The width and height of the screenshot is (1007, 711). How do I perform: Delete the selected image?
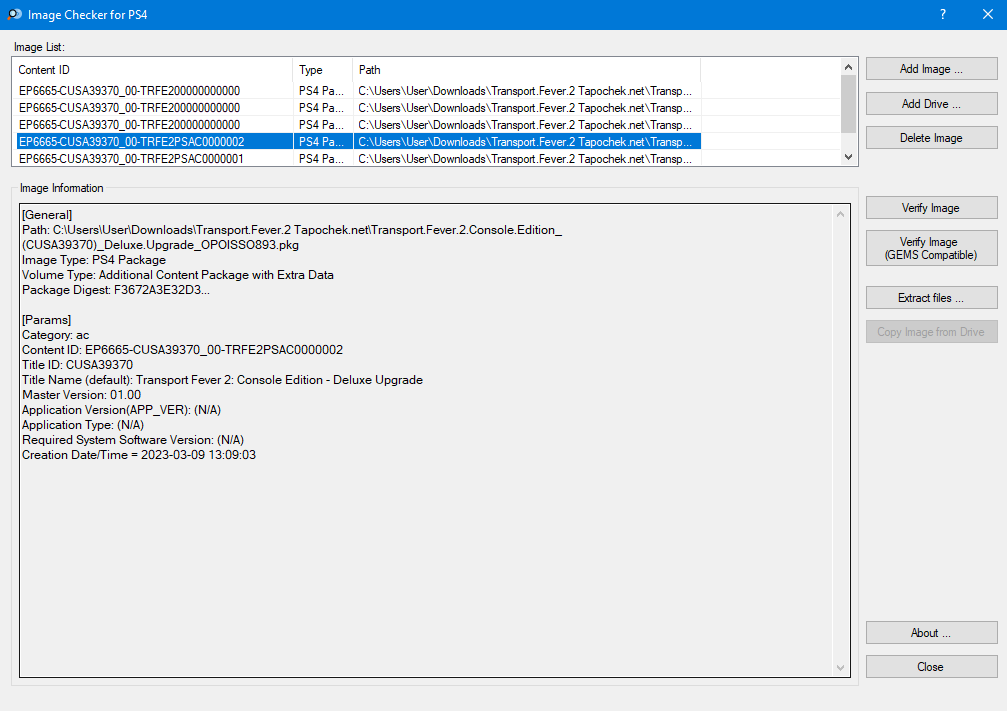click(x=931, y=138)
